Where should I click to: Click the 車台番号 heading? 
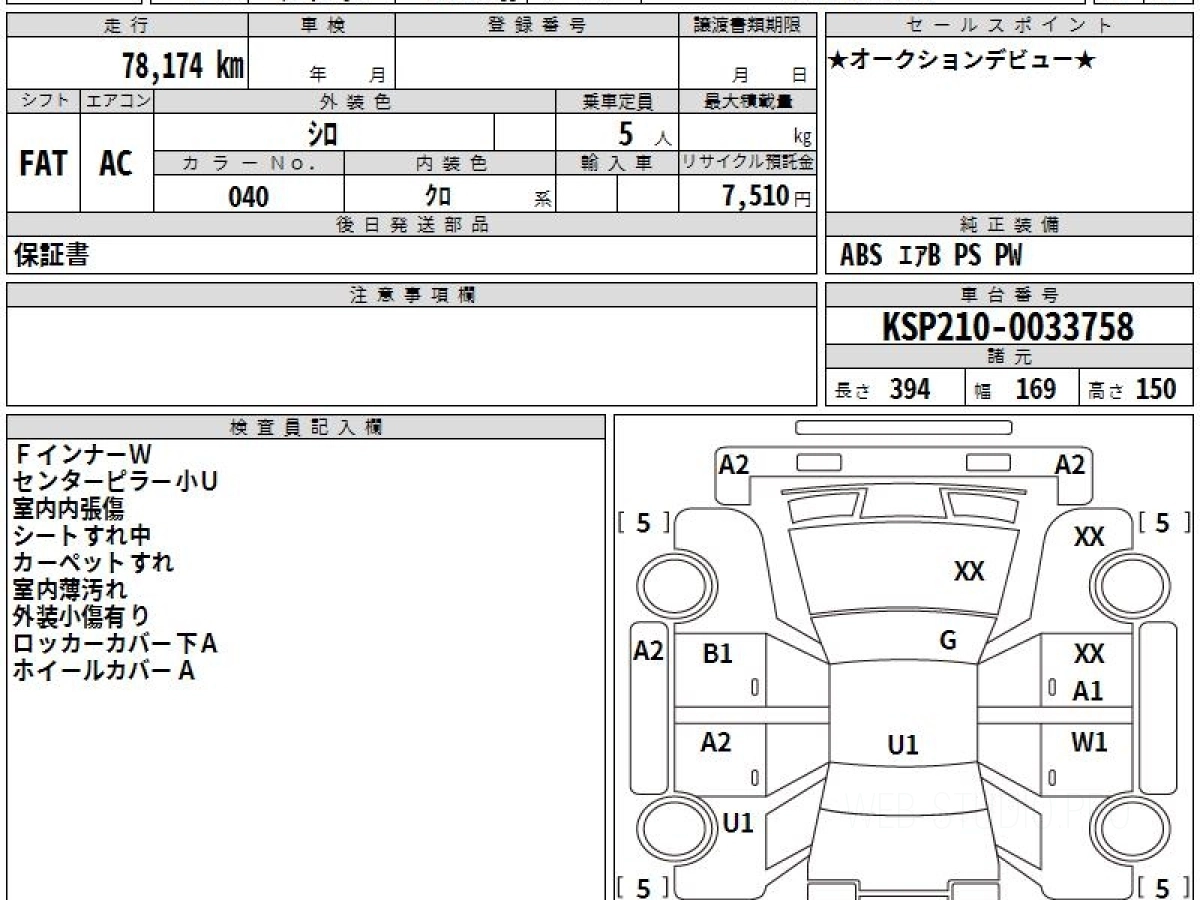coord(1010,295)
